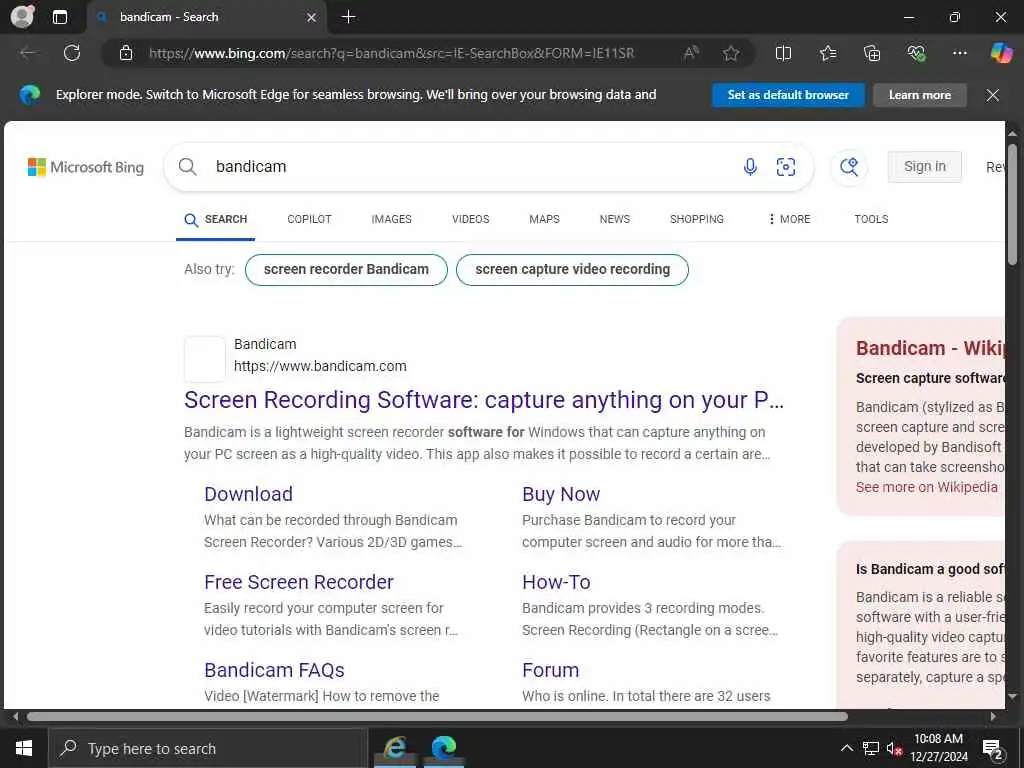Switch to the COPILOT tab
The height and width of the screenshot is (768, 1024).
point(310,219)
